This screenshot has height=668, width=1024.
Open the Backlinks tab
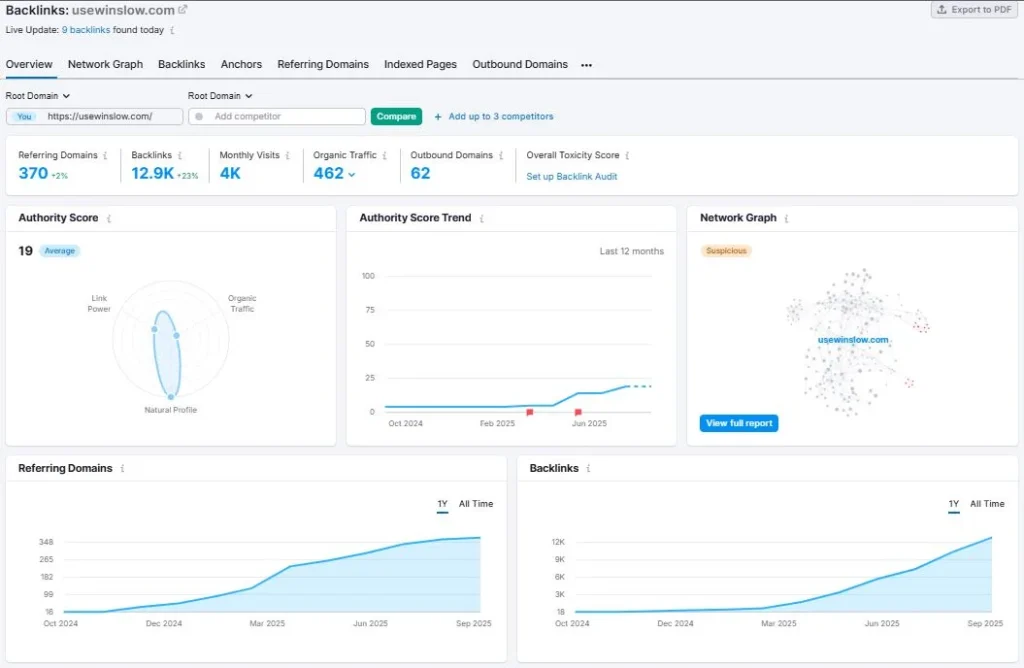point(182,65)
